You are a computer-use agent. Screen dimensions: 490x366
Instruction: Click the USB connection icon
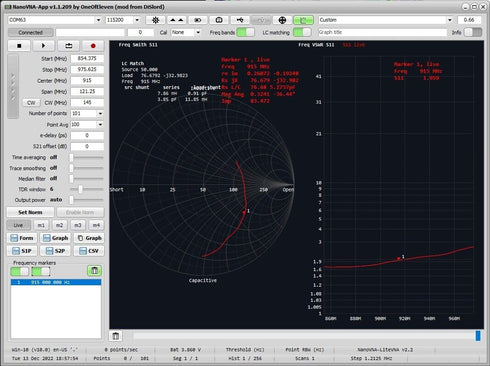click(240, 20)
